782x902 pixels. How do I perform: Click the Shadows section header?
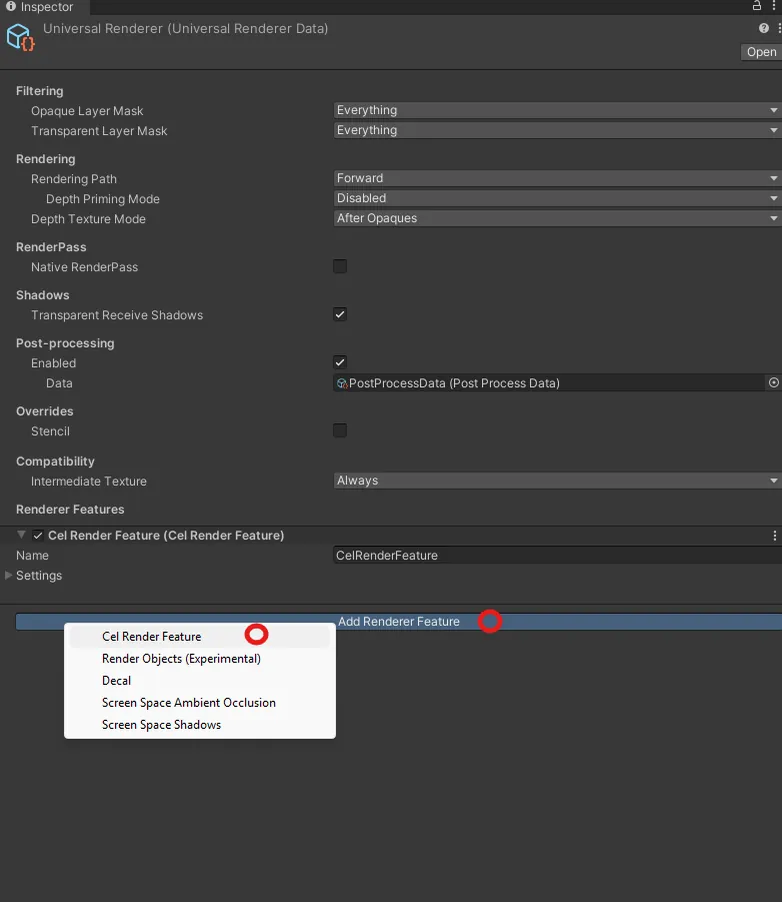[x=43, y=295]
